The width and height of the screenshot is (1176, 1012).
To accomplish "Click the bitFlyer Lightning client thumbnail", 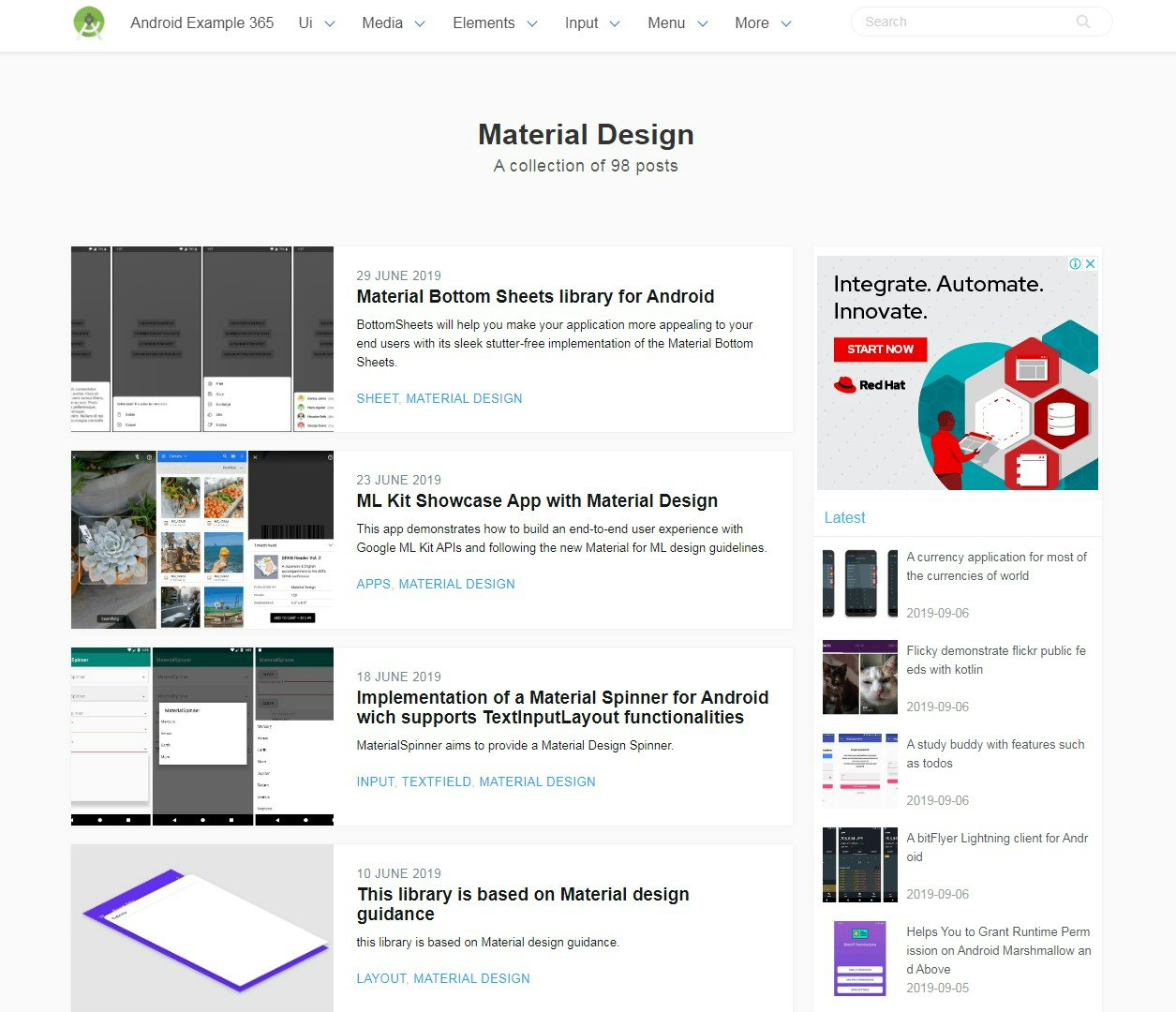I will pyautogui.click(x=858, y=864).
